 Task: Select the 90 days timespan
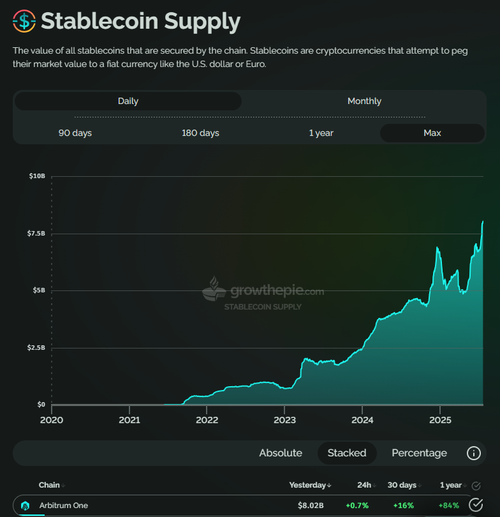(x=75, y=133)
